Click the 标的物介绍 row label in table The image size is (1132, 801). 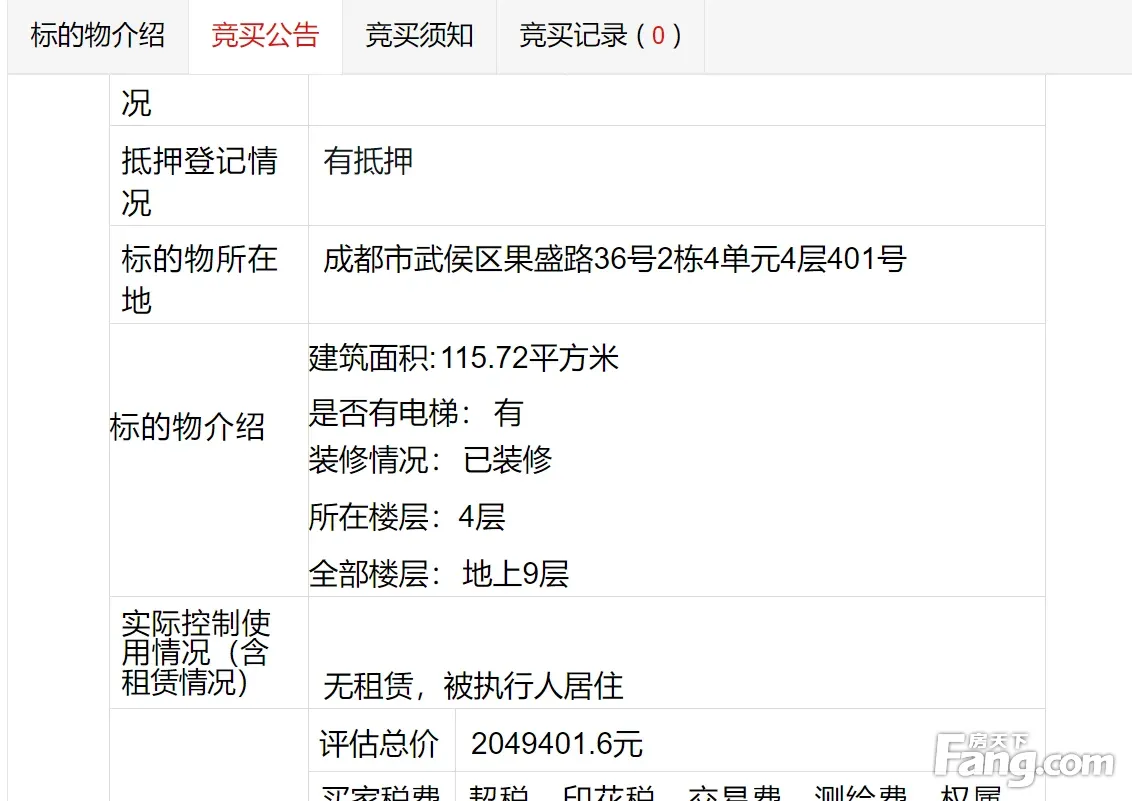click(188, 428)
